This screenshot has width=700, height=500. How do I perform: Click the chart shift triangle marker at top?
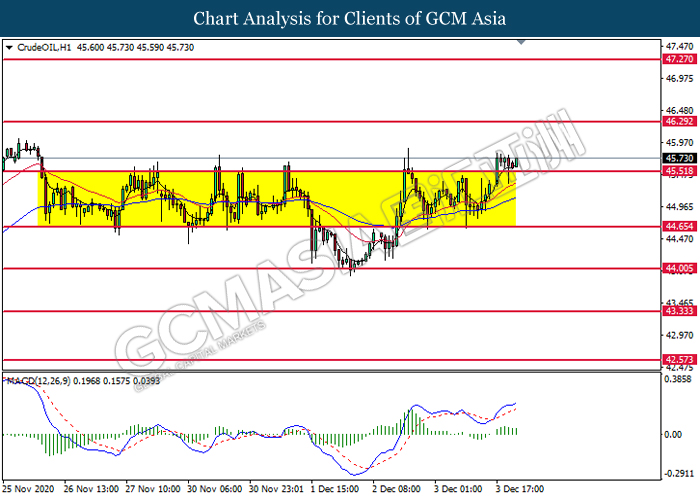521,42
